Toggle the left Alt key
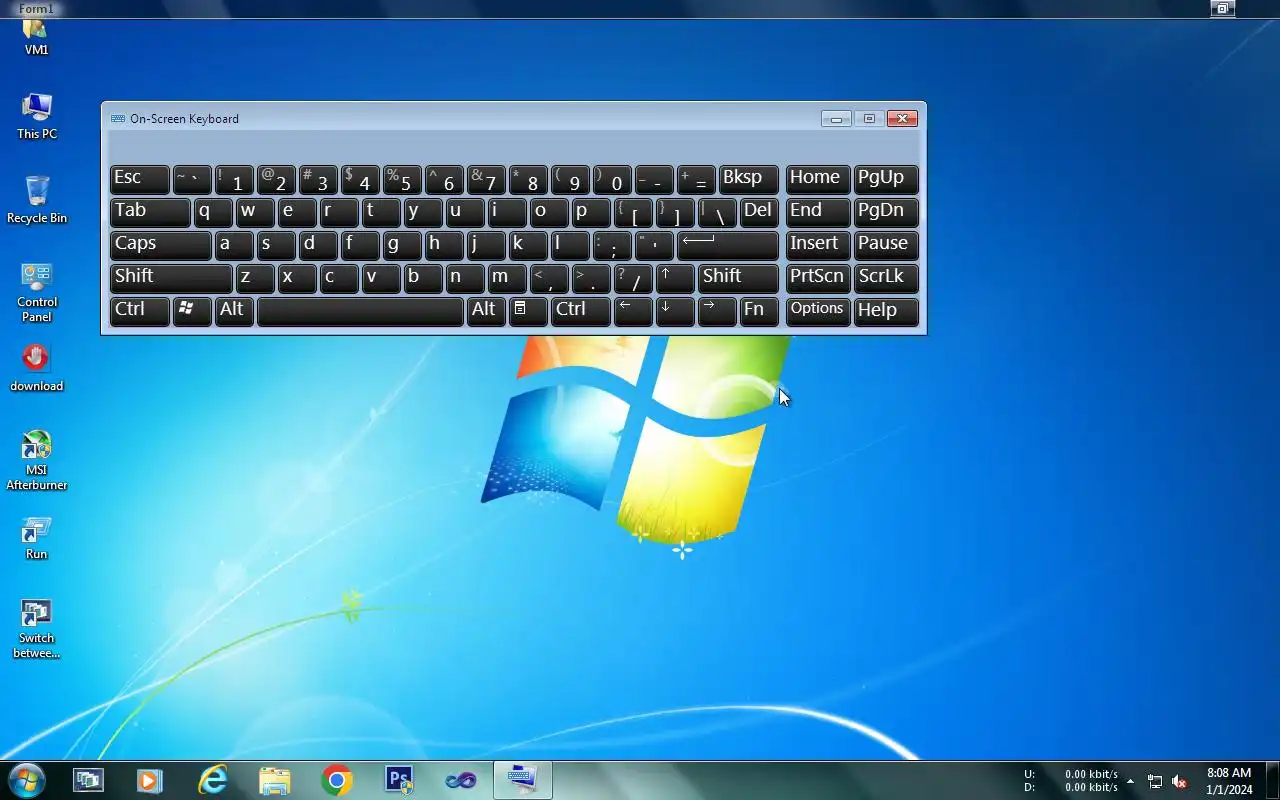Image resolution: width=1280 pixels, height=800 pixels. click(x=234, y=311)
